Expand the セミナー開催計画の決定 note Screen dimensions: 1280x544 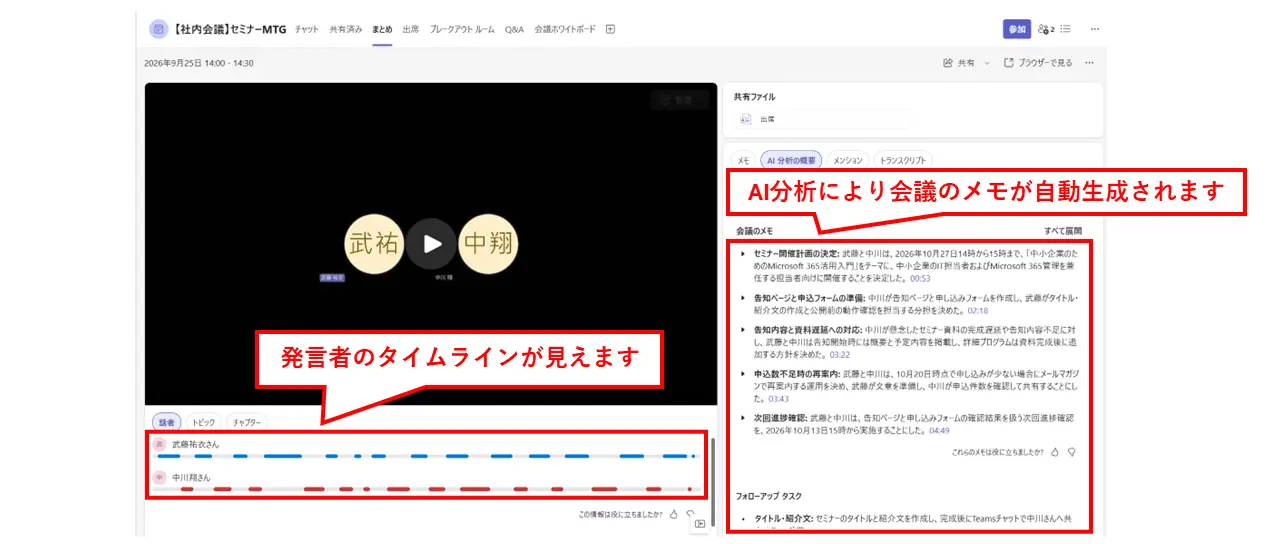tap(743, 254)
